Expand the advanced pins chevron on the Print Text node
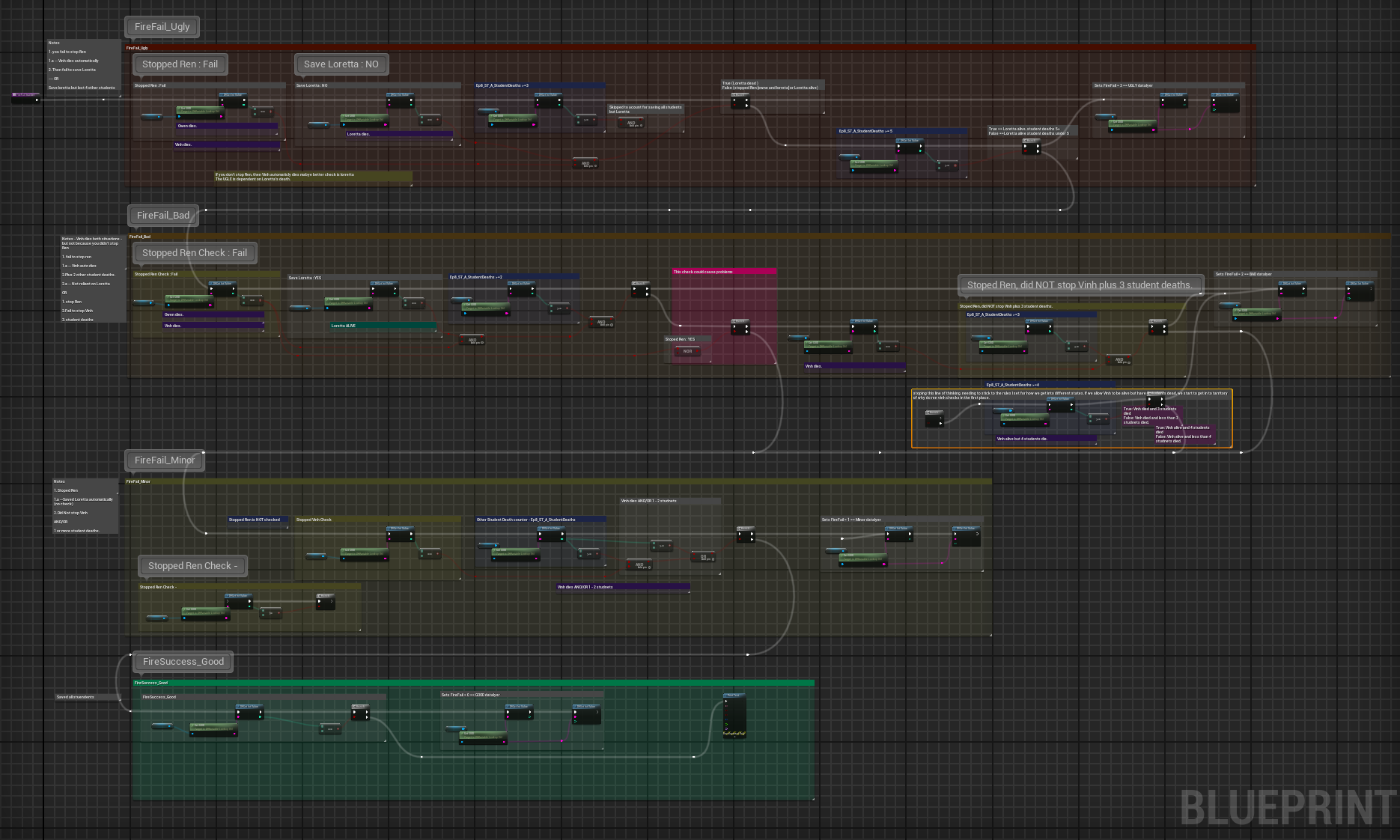 tap(734, 737)
